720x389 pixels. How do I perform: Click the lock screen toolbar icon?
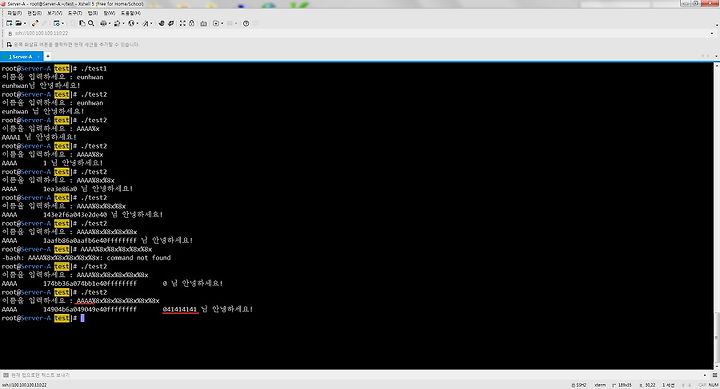(191, 23)
